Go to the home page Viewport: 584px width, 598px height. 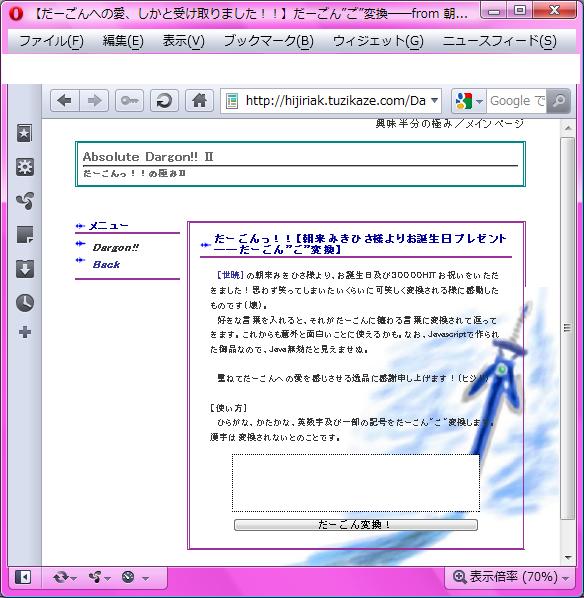(x=199, y=101)
